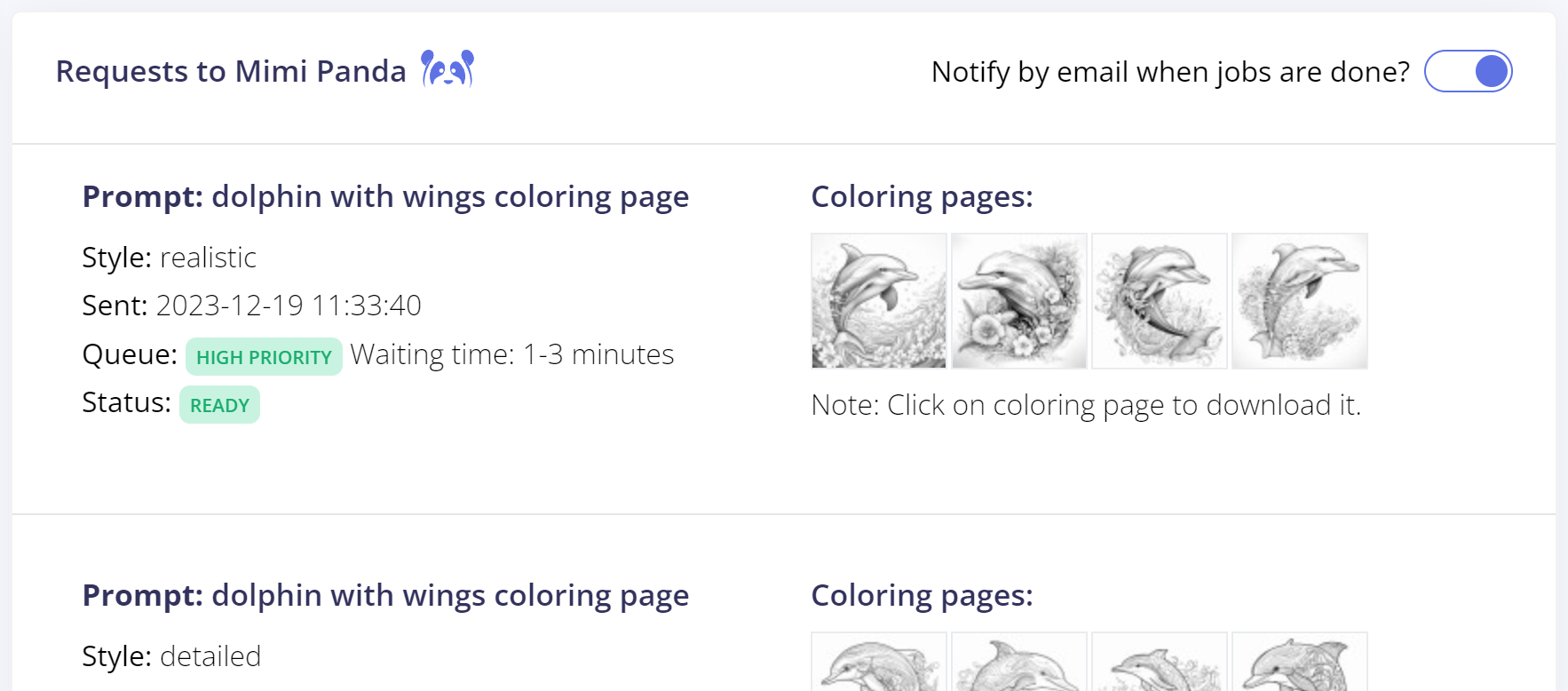1568x691 pixels.
Task: Open the second detailed style dolphin thumbnail
Action: (1019, 662)
